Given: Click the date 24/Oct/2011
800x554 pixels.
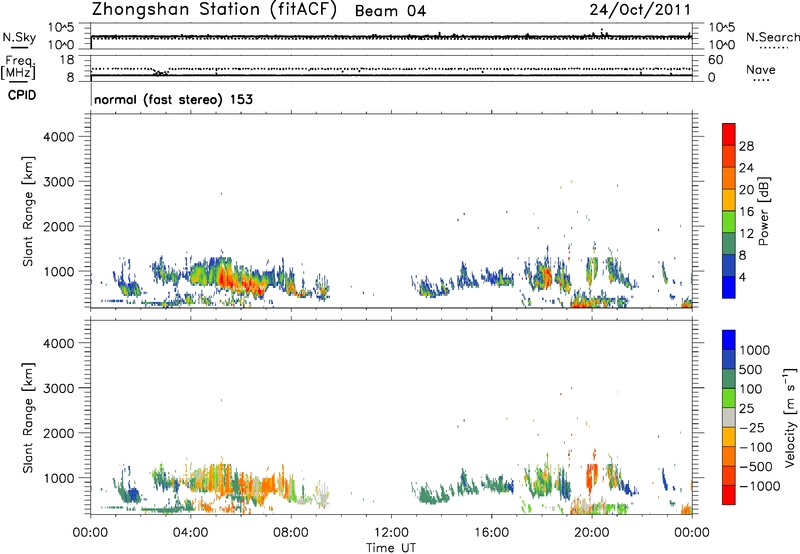Looking at the screenshot, I should pyautogui.click(x=640, y=10).
